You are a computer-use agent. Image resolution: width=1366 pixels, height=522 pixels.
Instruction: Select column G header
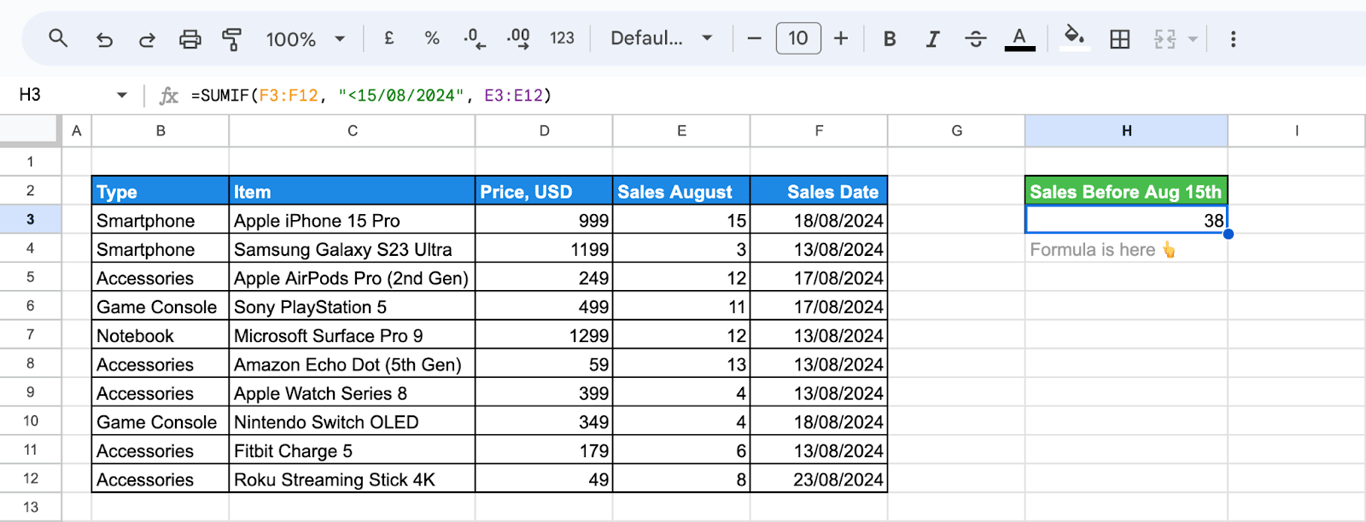tap(956, 131)
